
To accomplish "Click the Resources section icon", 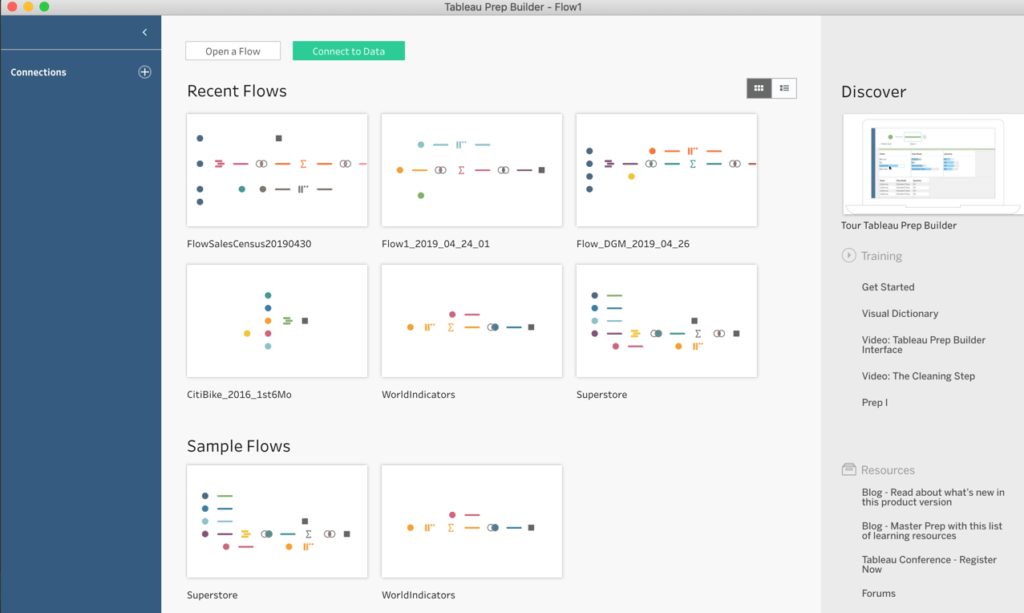I will [848, 469].
